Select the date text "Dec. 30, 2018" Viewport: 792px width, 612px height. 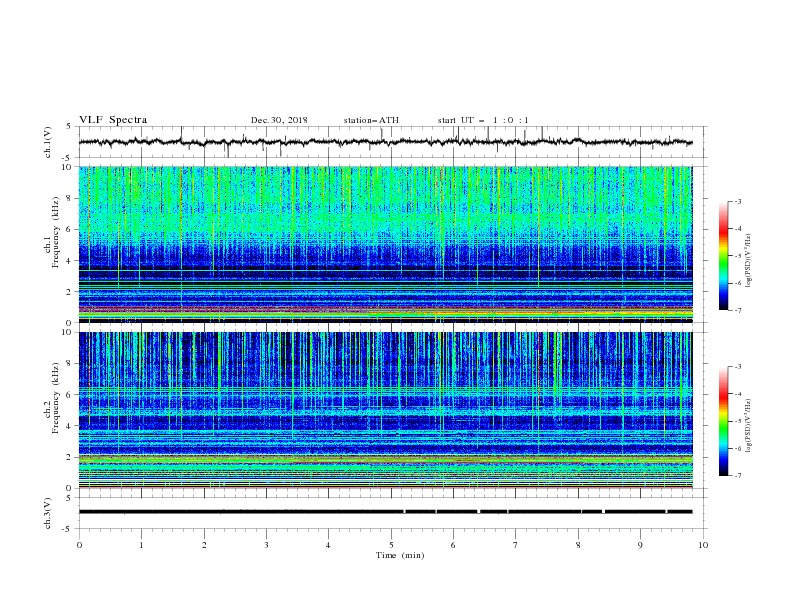(279, 120)
